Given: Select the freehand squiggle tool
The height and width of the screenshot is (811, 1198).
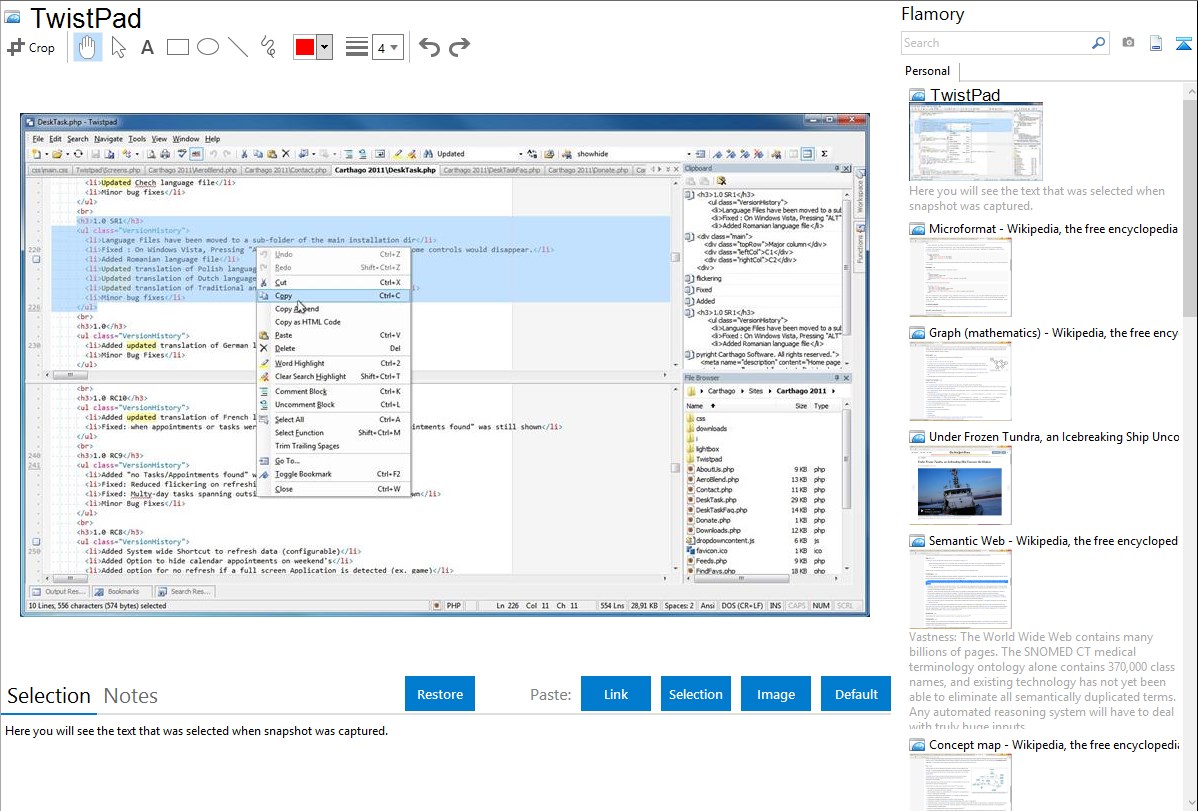Looking at the screenshot, I should (x=268, y=47).
